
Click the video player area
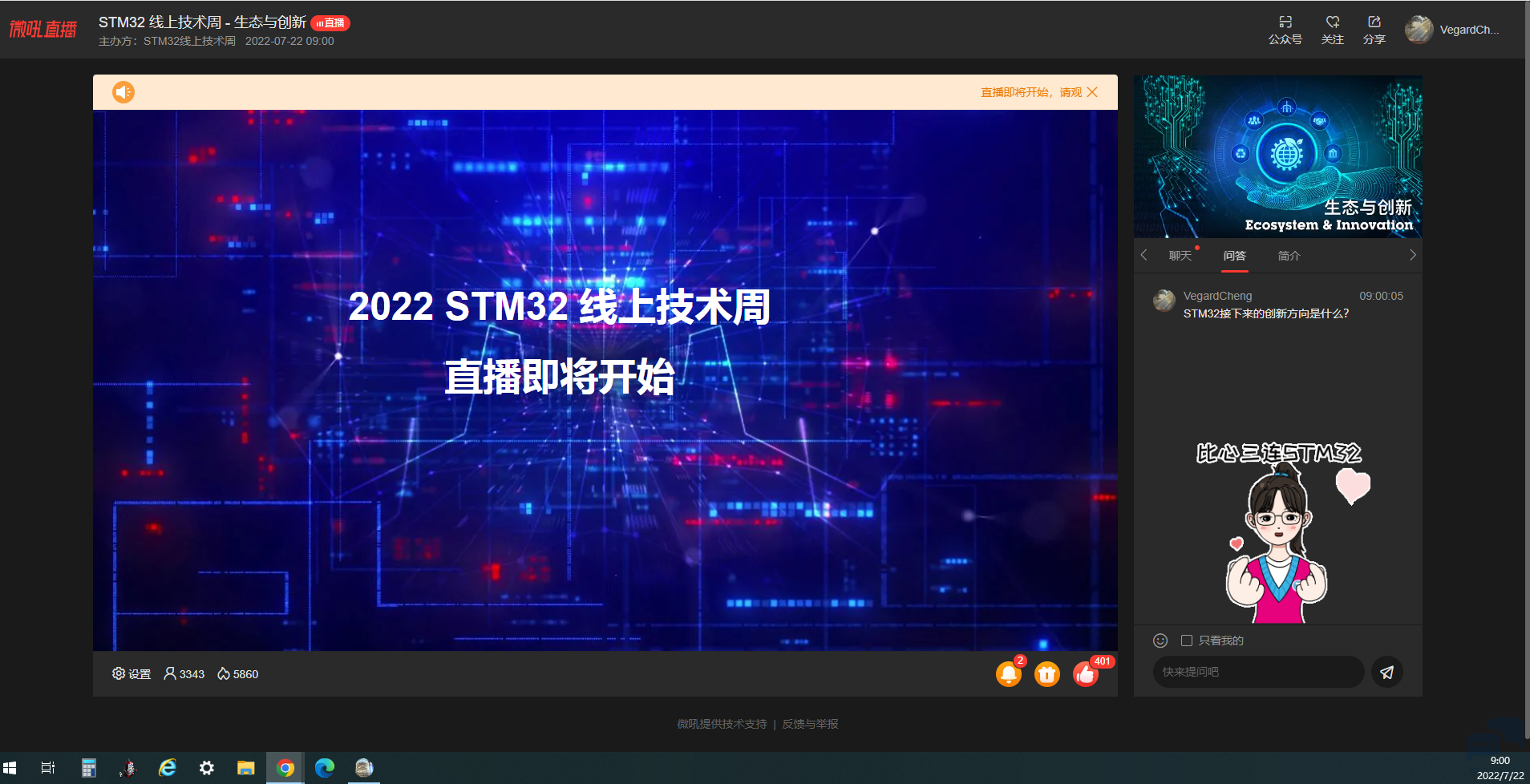tap(605, 380)
